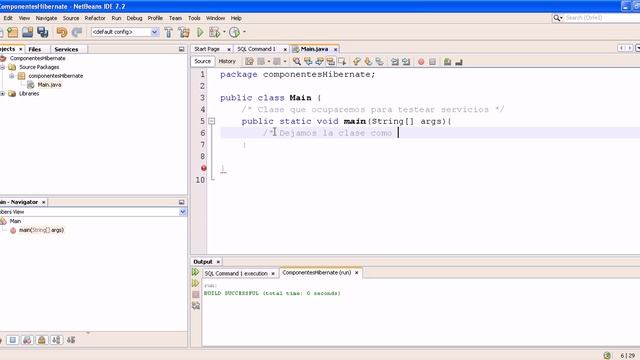This screenshot has width=640, height=360.
Task: Click the Last Edit editor icon
Action: click(249, 62)
